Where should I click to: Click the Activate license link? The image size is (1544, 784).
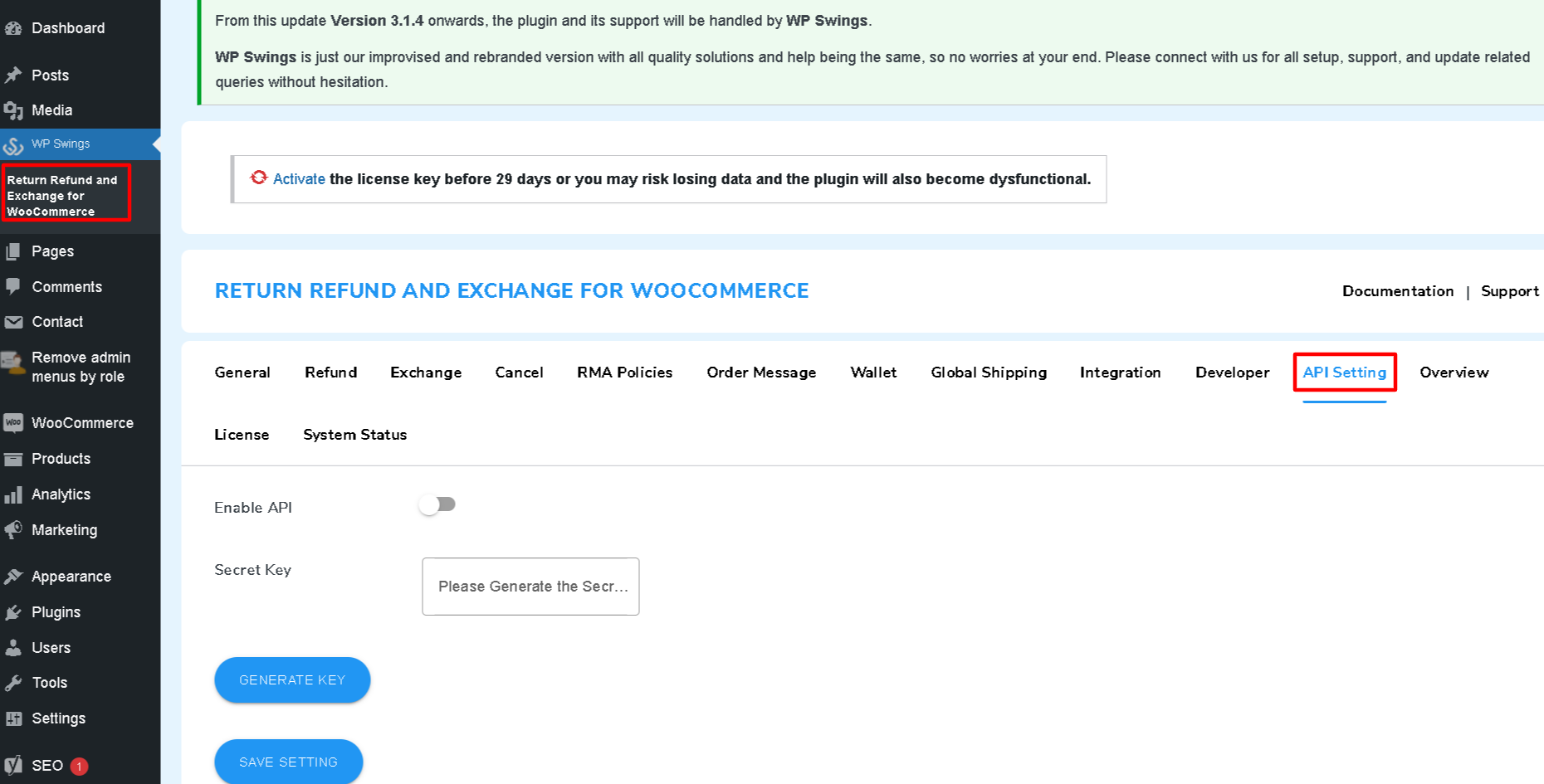pyautogui.click(x=299, y=179)
